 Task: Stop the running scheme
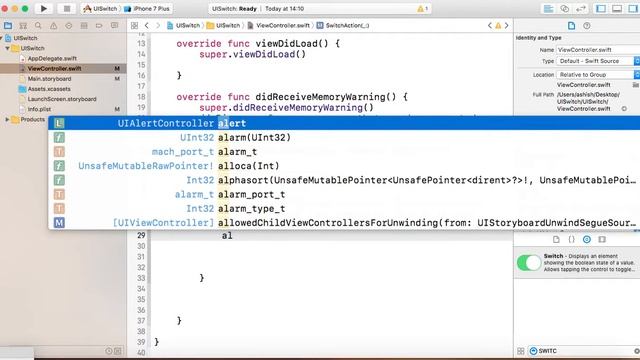pyautogui.click(x=67, y=9)
